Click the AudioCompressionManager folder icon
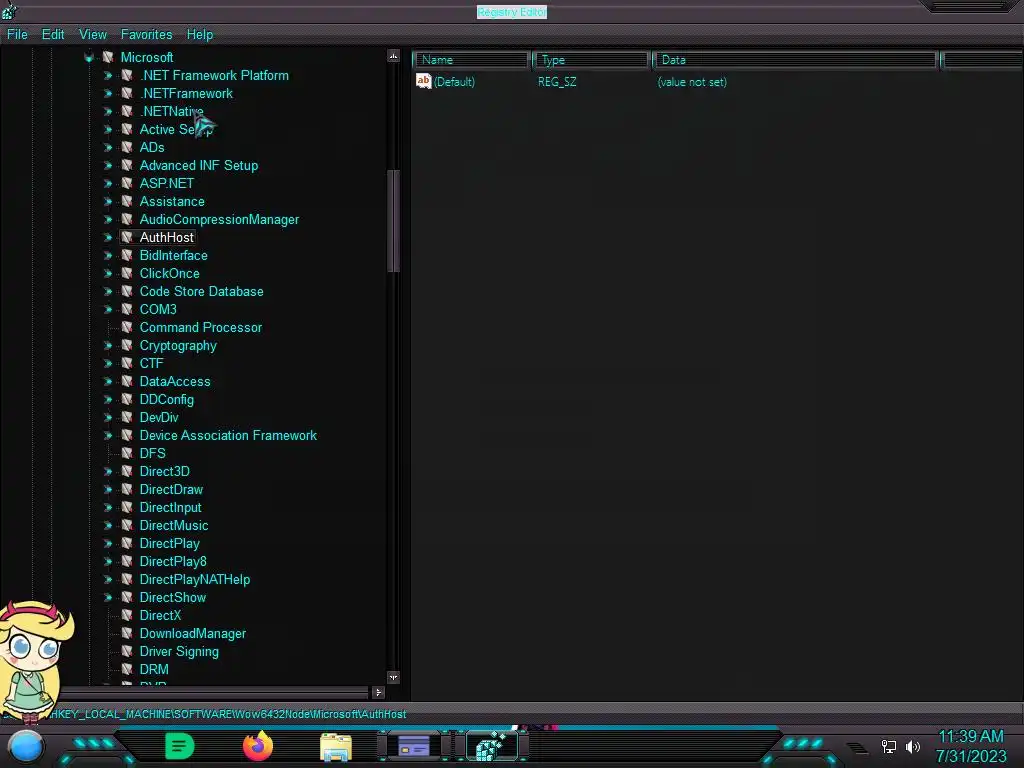Viewport: 1024px width, 768px height. [x=127, y=219]
